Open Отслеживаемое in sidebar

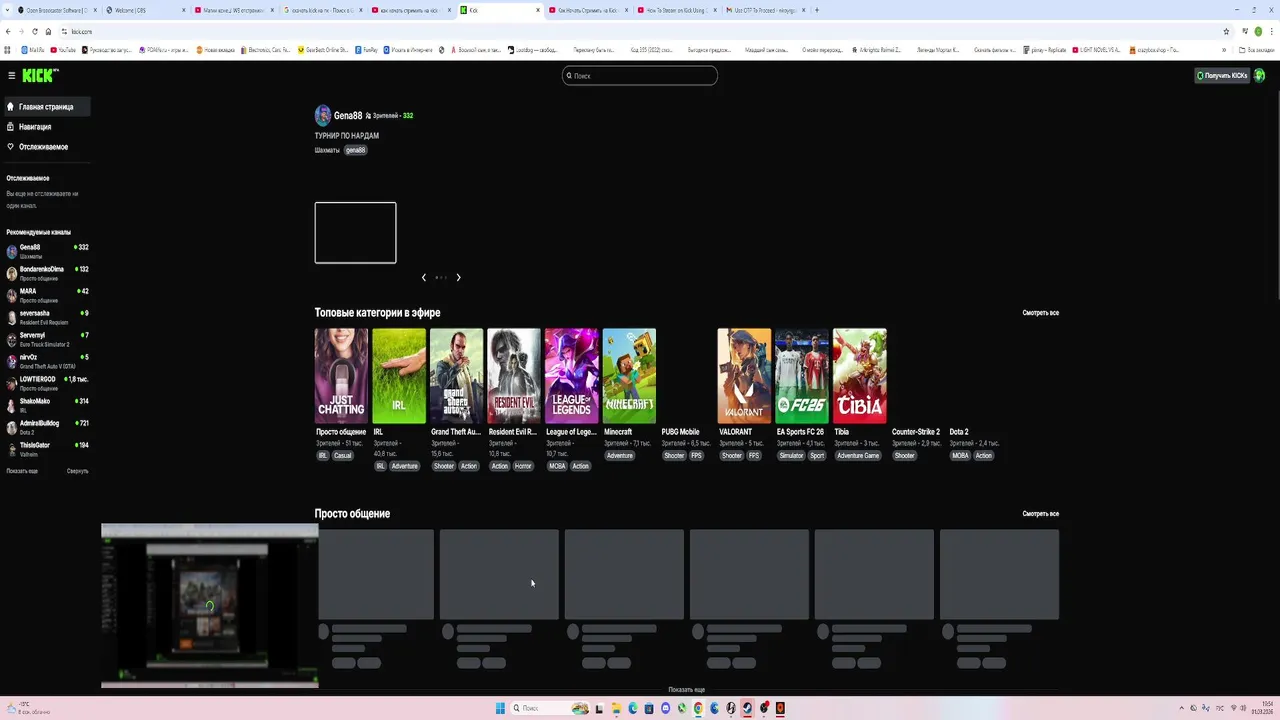tap(46, 147)
